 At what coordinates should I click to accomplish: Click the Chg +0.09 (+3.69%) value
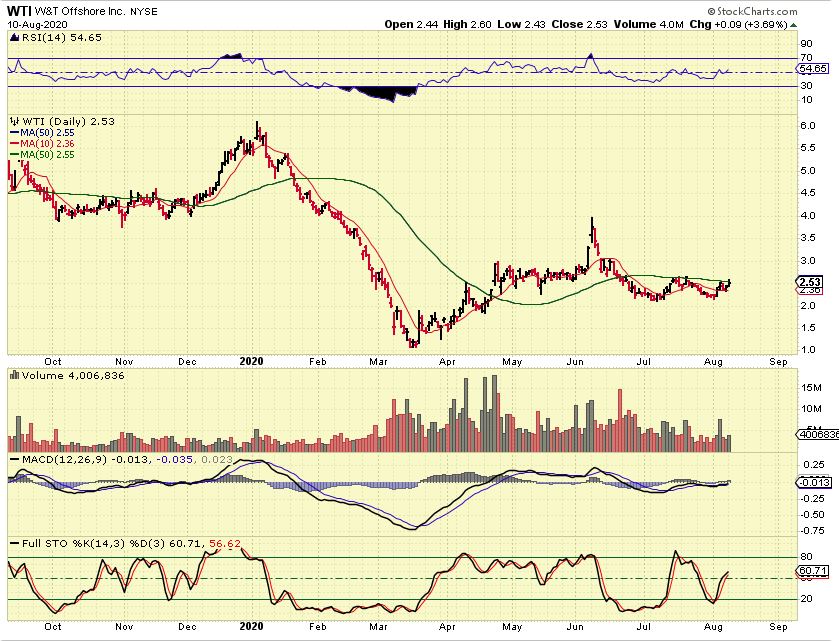click(x=738, y=25)
